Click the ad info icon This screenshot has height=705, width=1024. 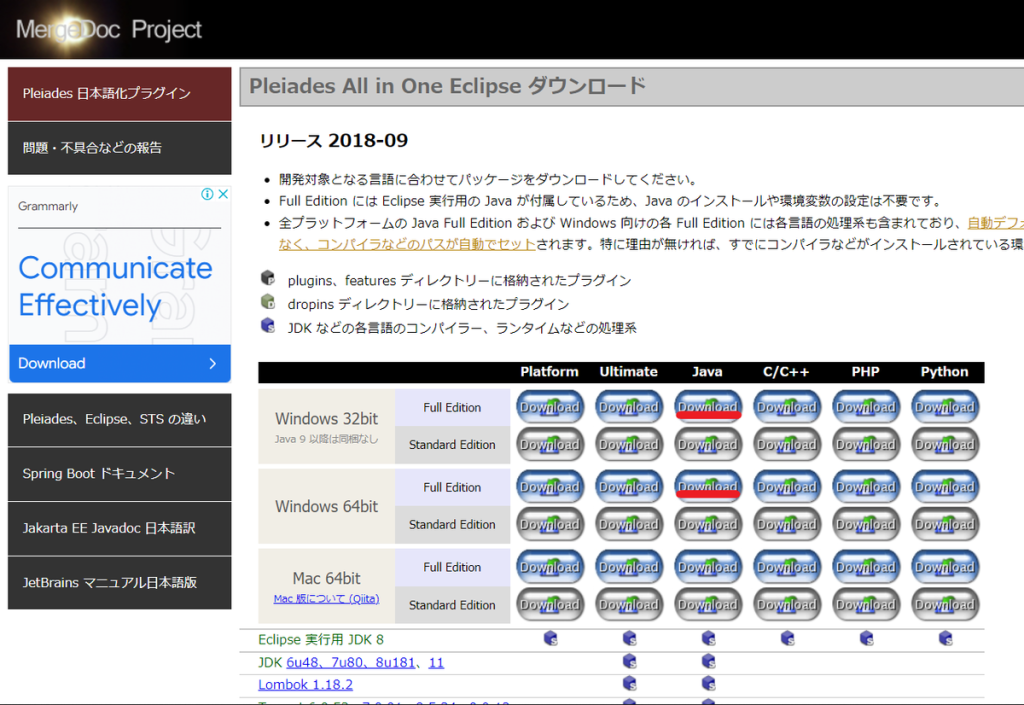(x=207, y=194)
